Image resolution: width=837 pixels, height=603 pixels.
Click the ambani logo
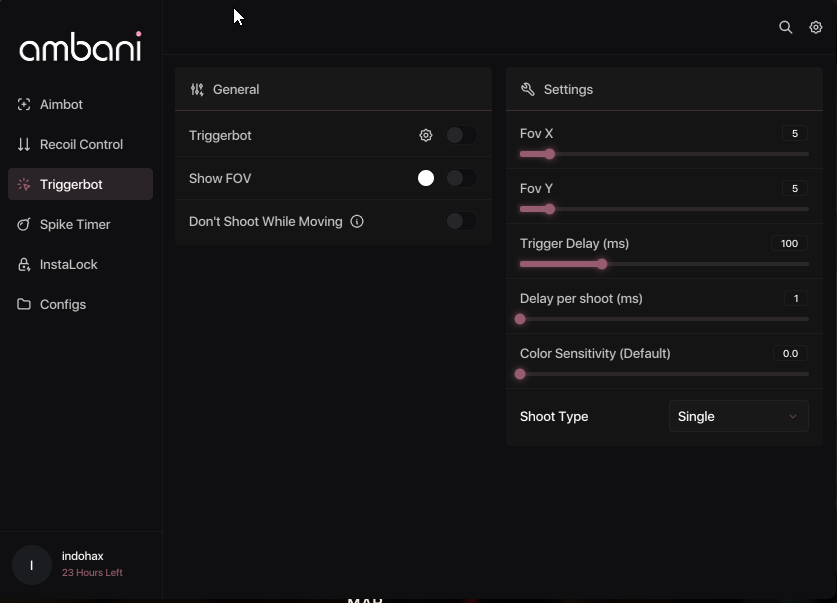click(x=81, y=46)
